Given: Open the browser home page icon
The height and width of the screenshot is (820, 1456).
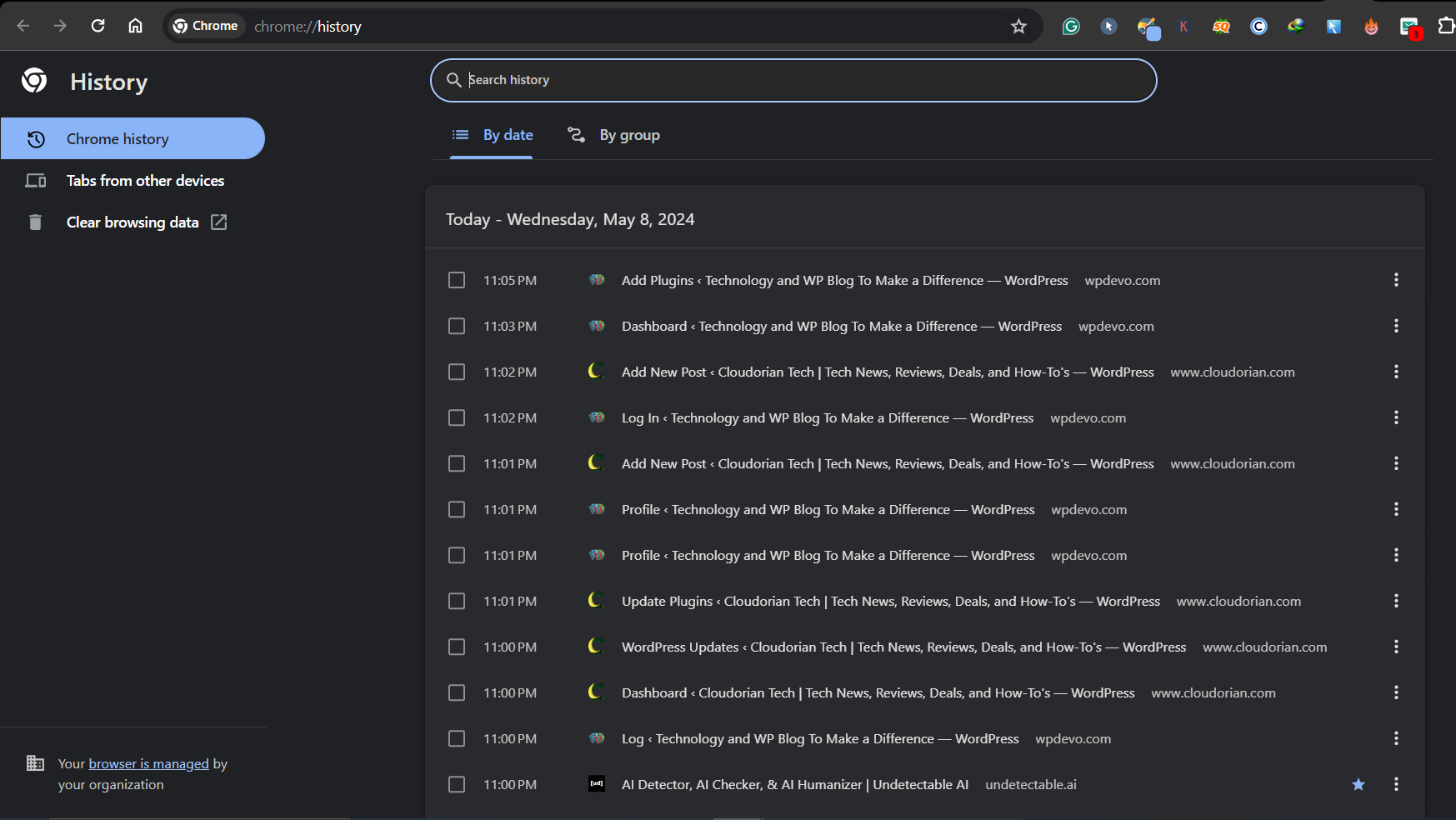Looking at the screenshot, I should [x=135, y=26].
